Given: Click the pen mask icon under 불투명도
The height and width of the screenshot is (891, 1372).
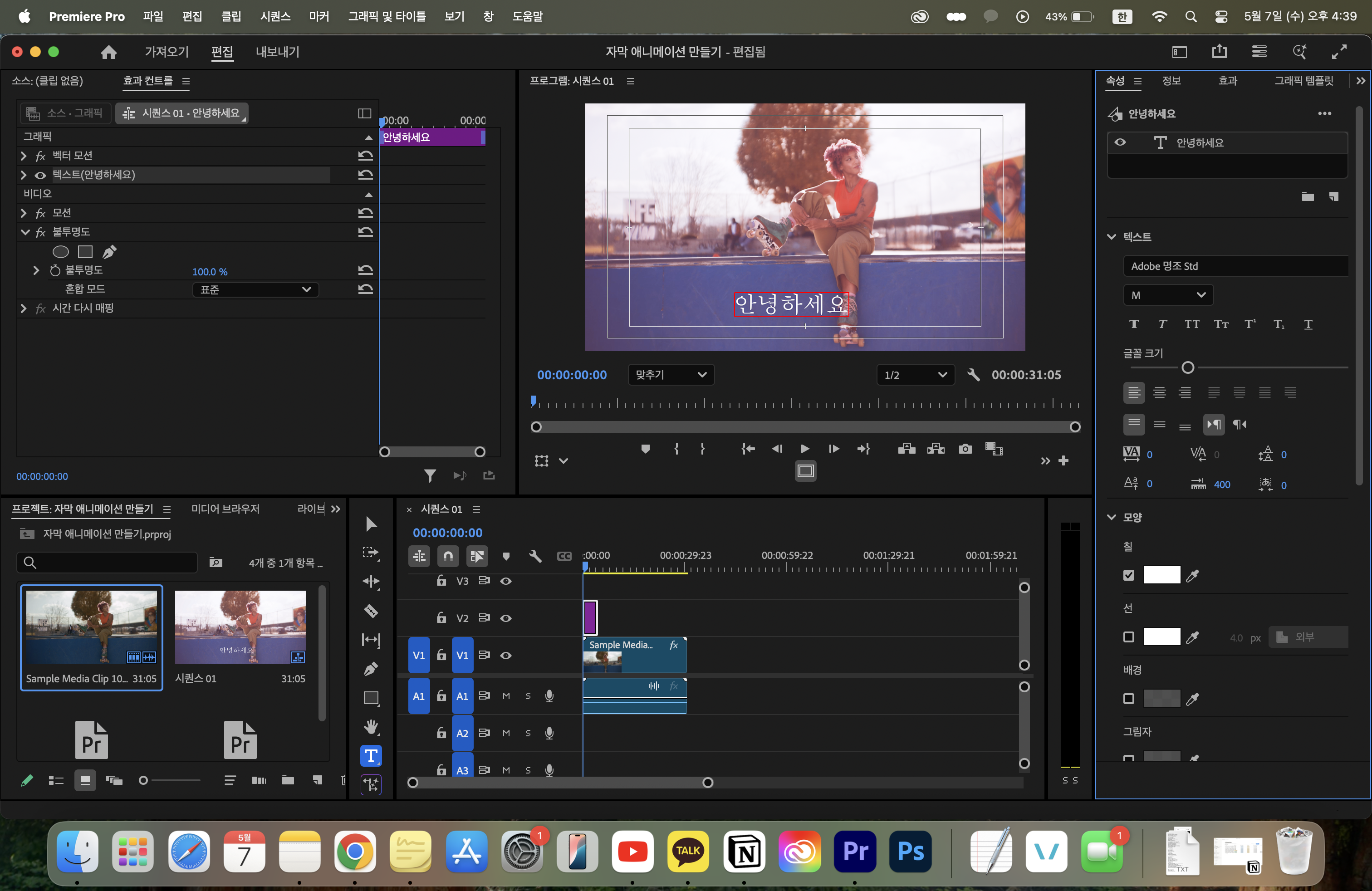Looking at the screenshot, I should tap(109, 252).
